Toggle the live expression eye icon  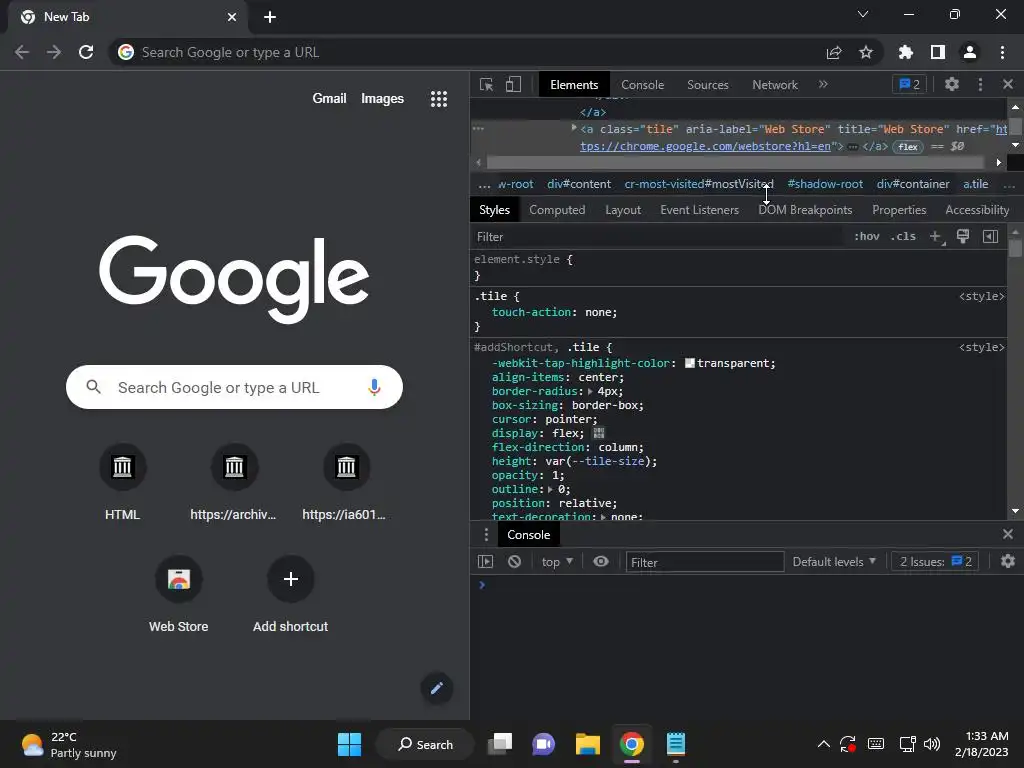click(x=601, y=562)
